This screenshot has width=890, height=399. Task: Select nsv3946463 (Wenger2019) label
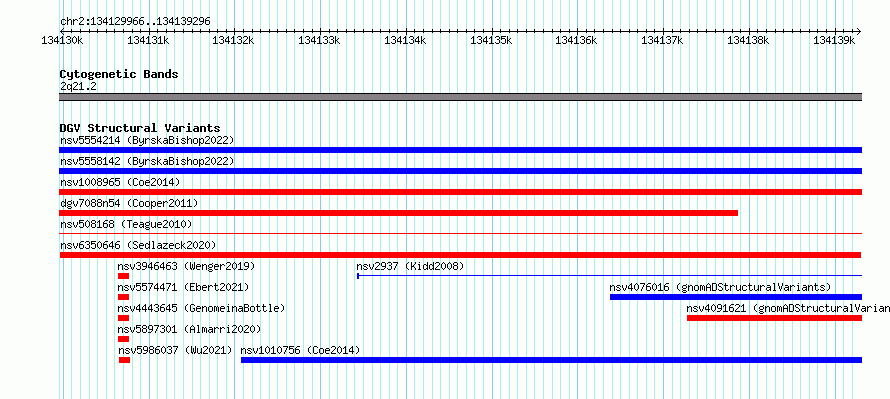186,266
